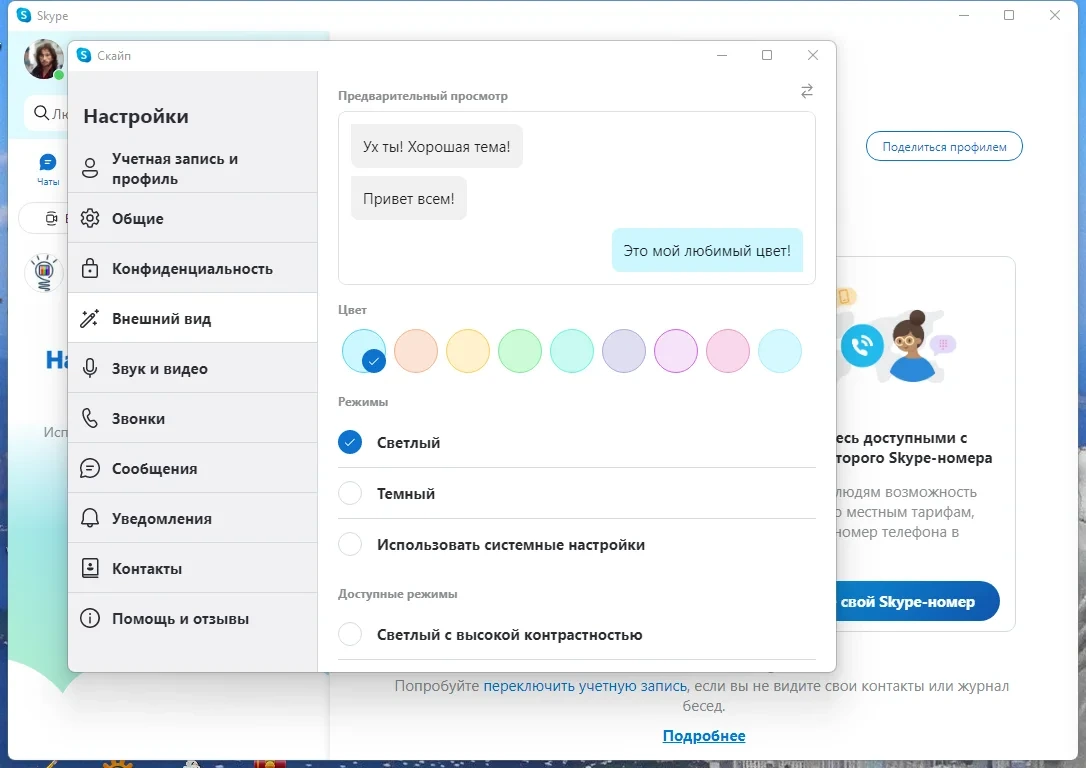
Task: Click the Skype logo in the Скайп title bar
Action: (84, 55)
